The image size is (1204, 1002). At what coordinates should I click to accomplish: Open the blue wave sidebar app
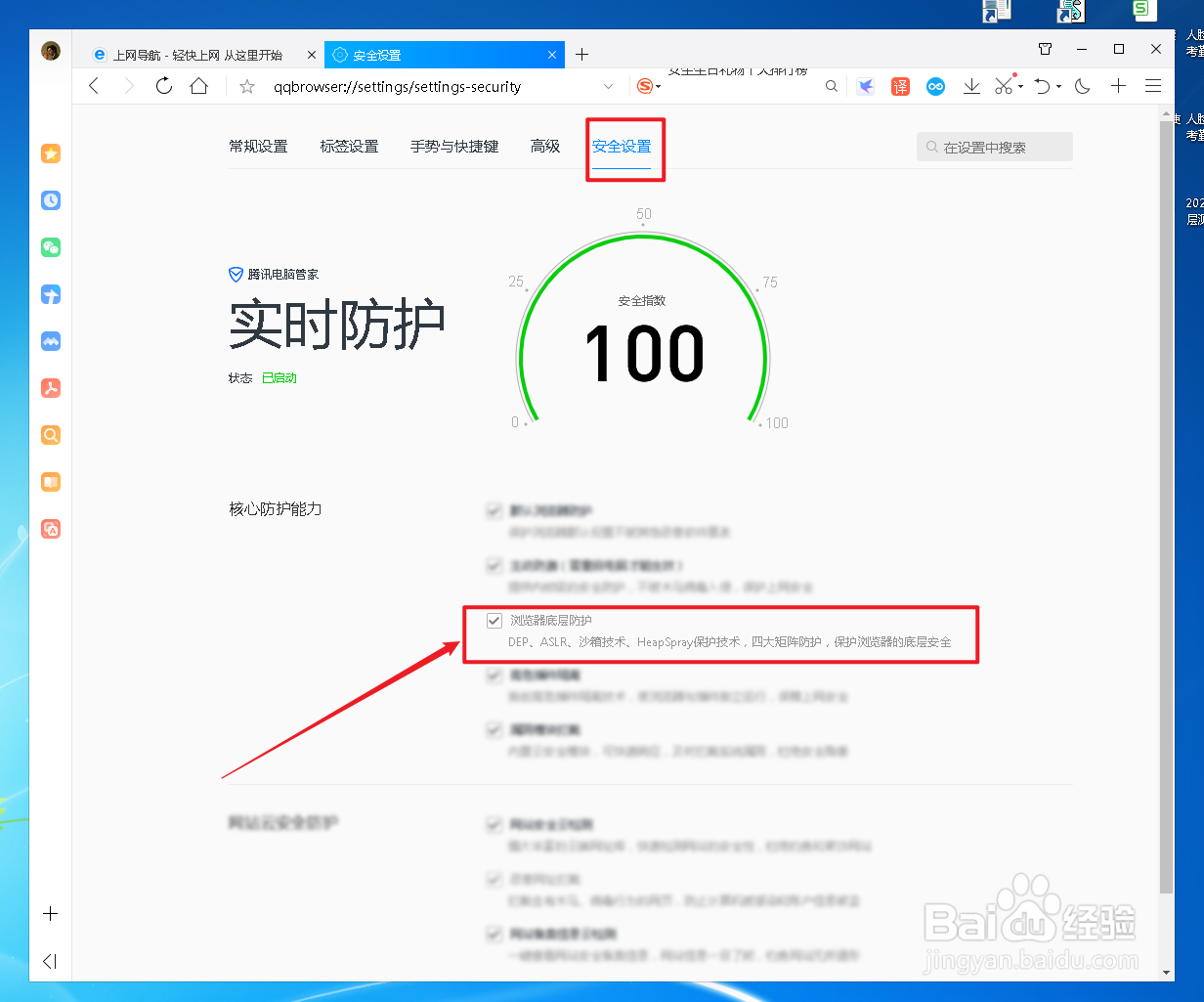[51, 341]
